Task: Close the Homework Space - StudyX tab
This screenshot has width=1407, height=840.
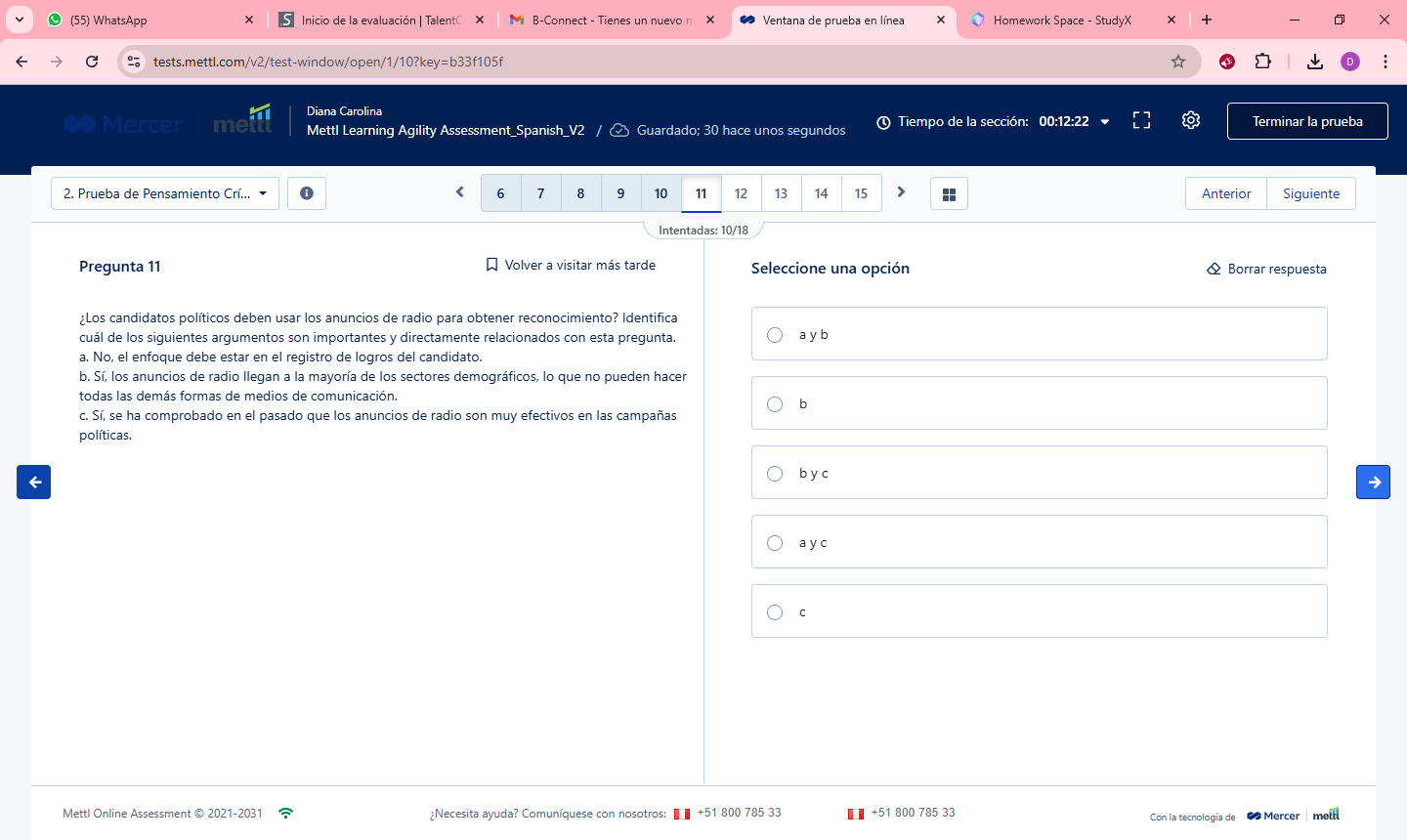Action: (x=1172, y=20)
